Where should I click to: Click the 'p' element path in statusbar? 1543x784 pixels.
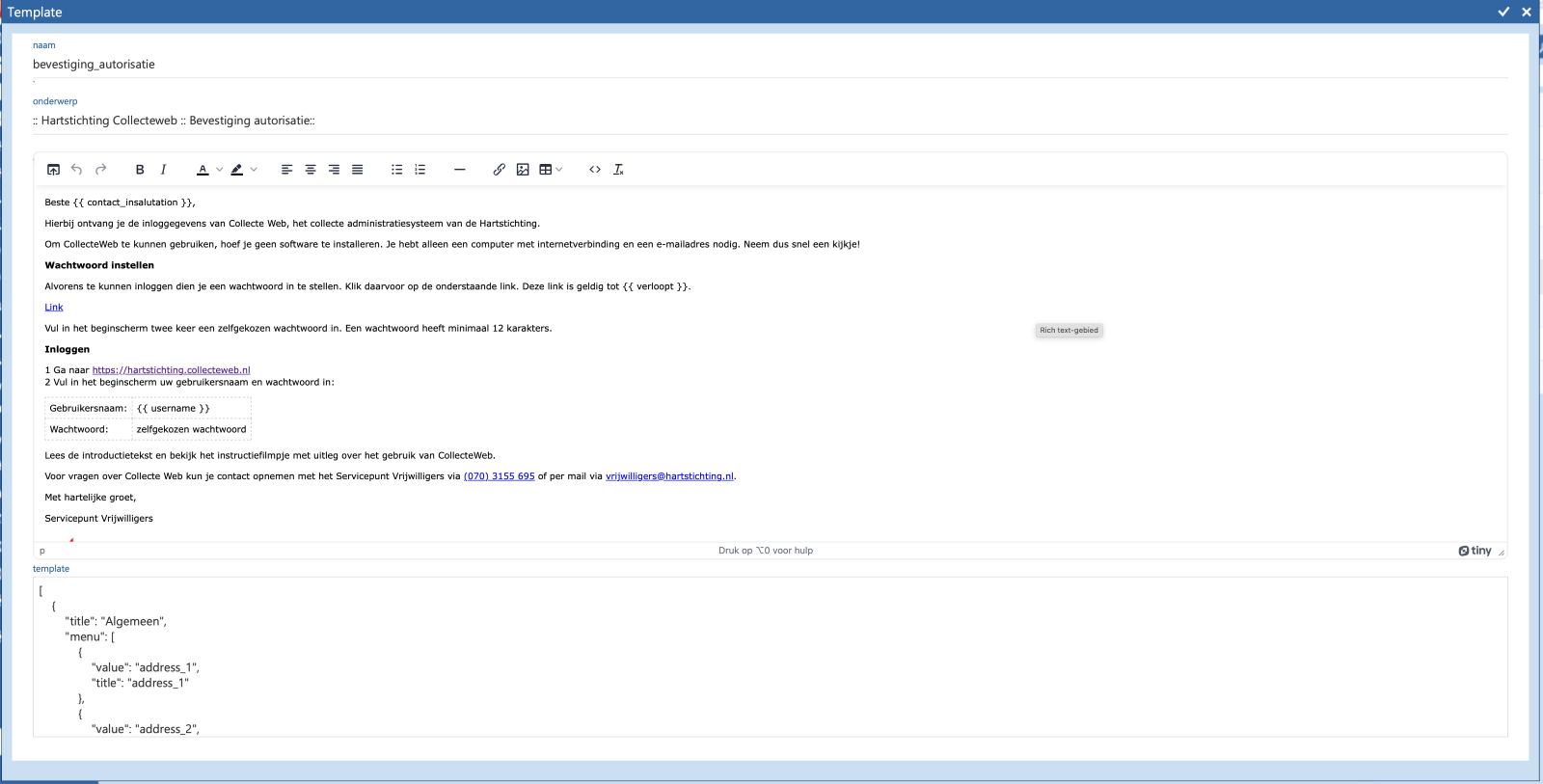[x=41, y=551]
